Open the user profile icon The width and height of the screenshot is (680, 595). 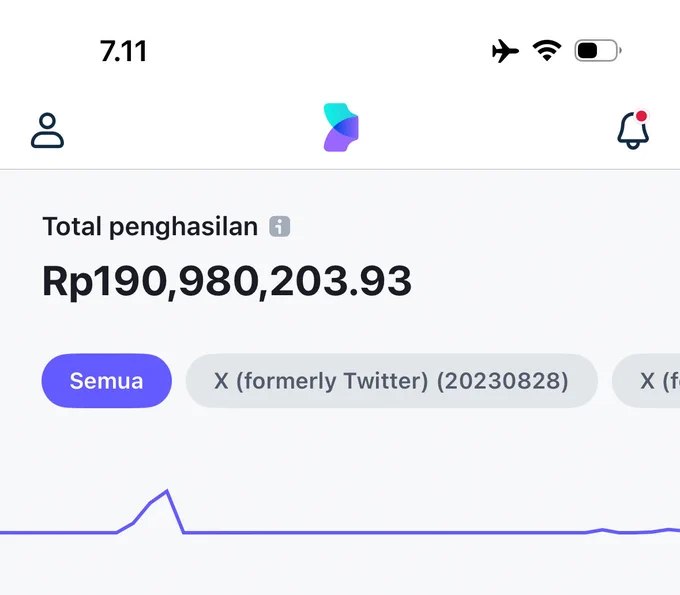(47, 131)
